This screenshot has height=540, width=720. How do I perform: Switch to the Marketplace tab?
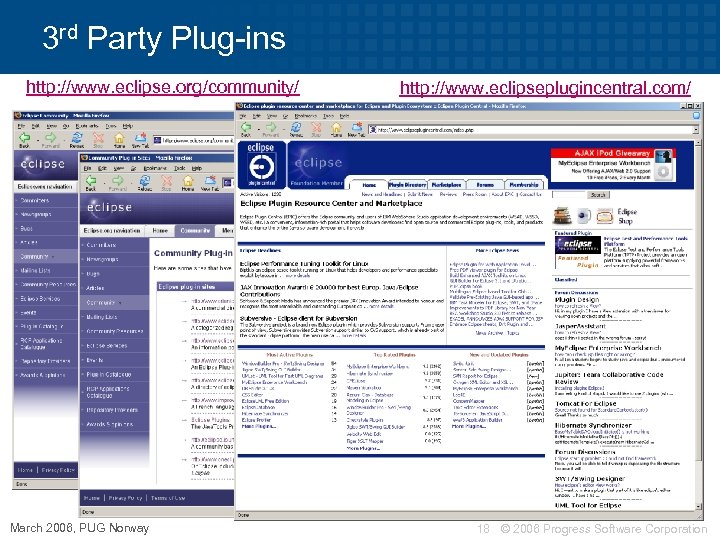pos(446,185)
